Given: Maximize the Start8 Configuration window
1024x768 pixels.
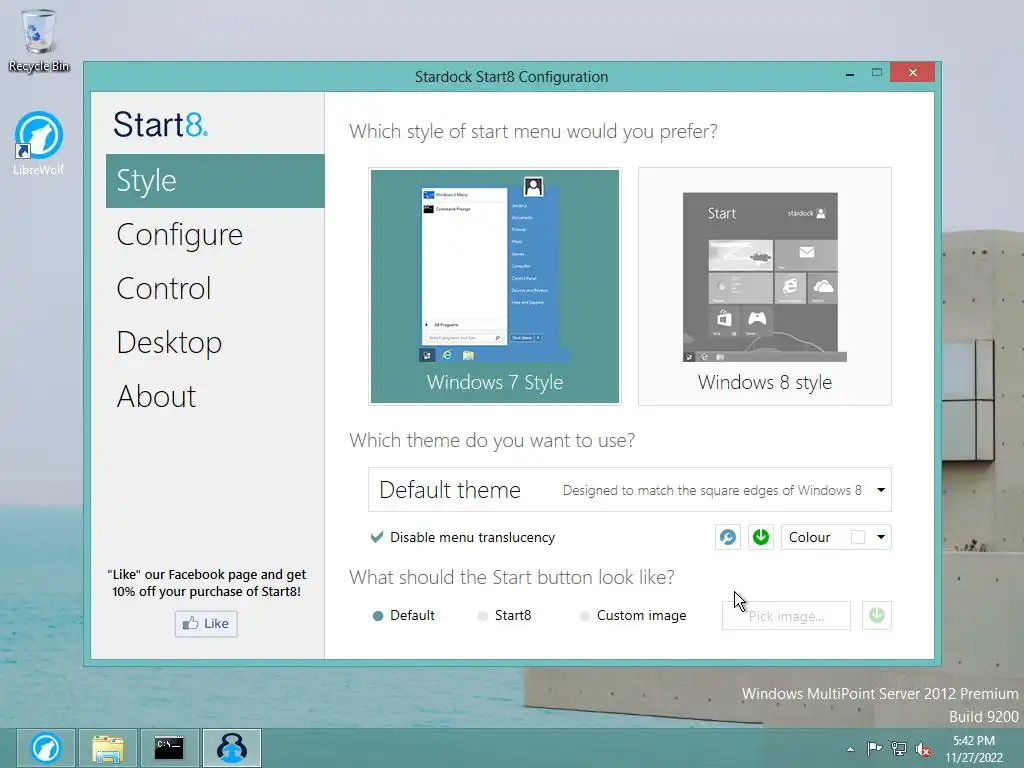Looking at the screenshot, I should (x=876, y=72).
